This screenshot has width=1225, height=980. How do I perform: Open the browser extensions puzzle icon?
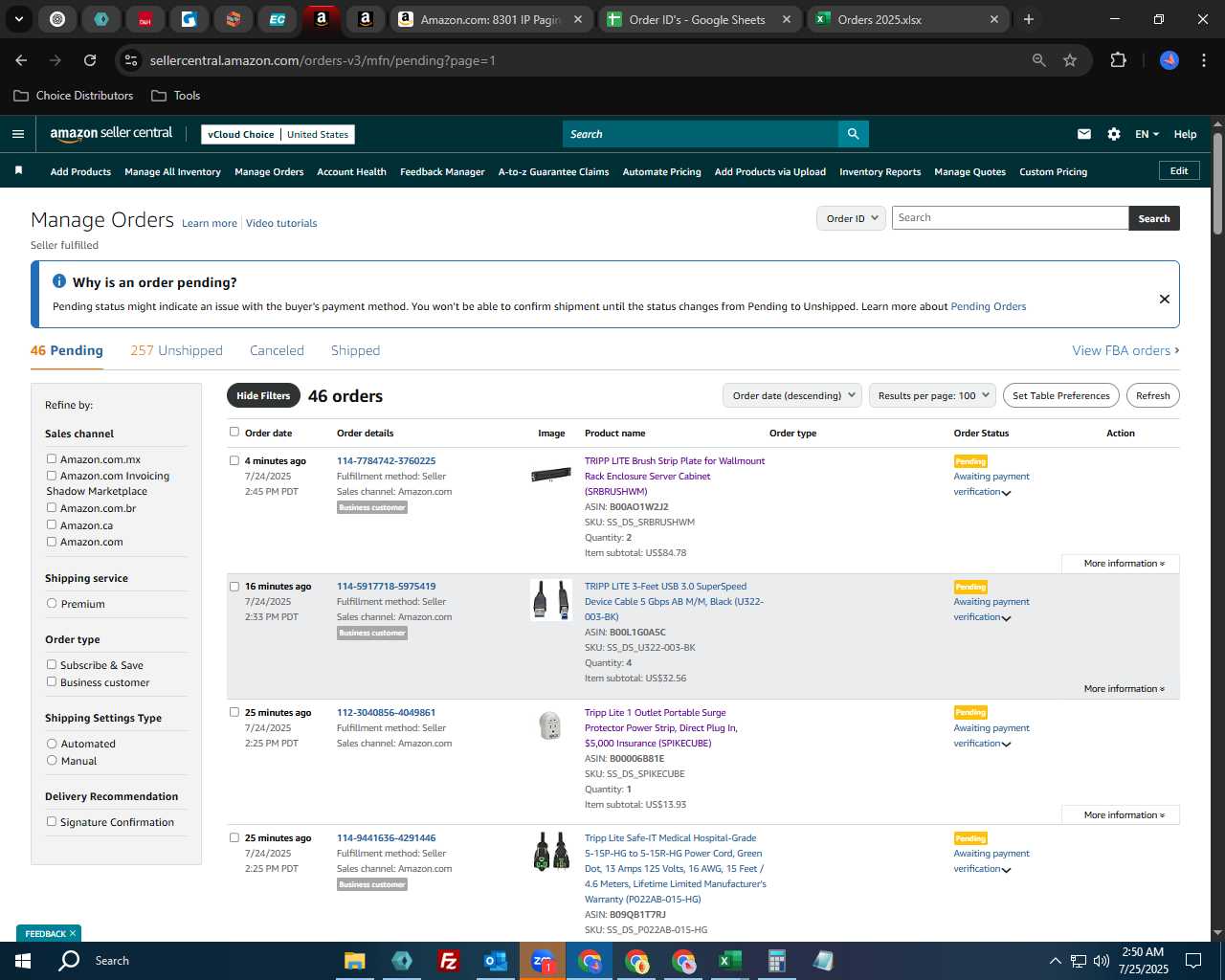tap(1118, 60)
